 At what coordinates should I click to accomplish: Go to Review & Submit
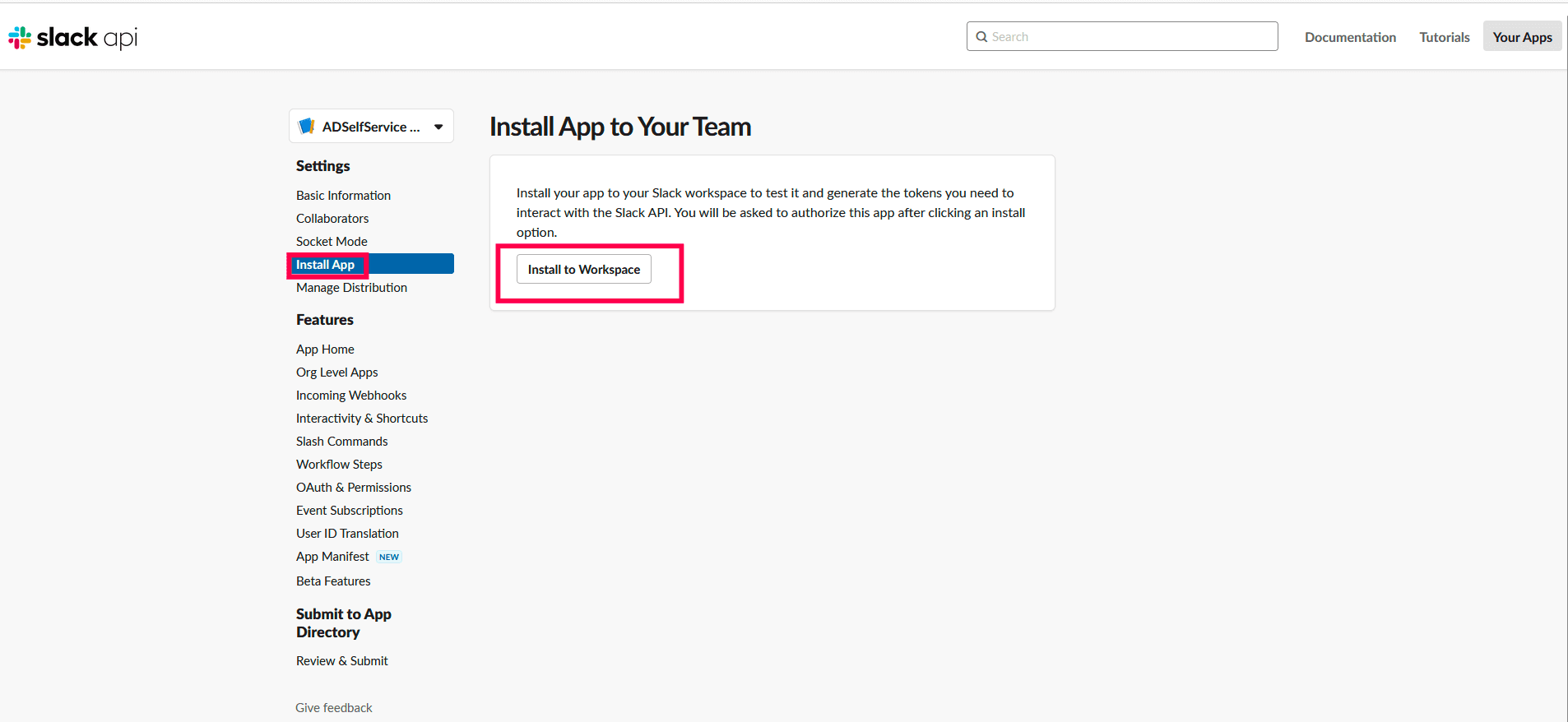pos(342,661)
